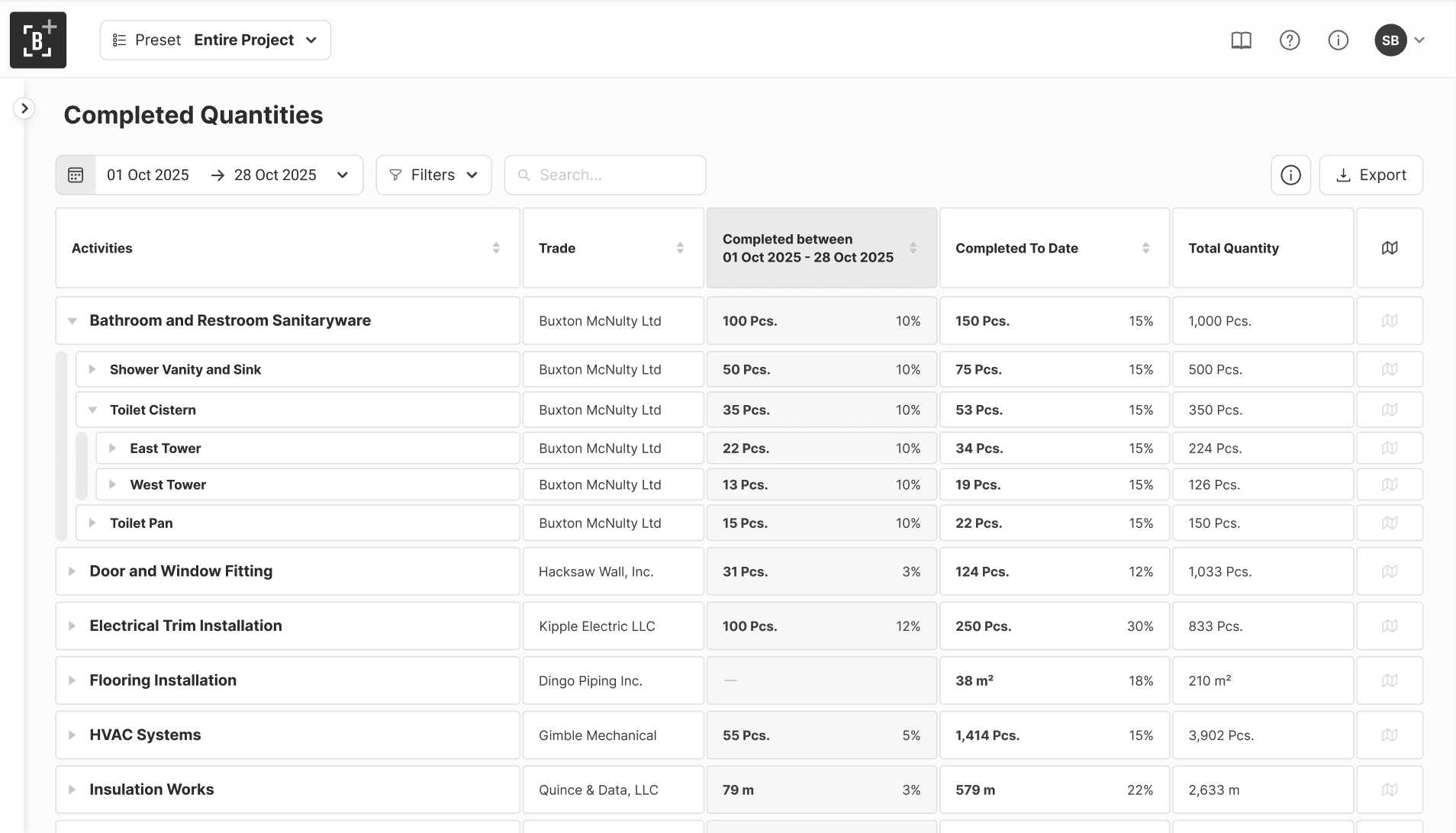This screenshot has width=1456, height=833.
Task: Open the Preset Entire Project selector
Action: (x=215, y=40)
